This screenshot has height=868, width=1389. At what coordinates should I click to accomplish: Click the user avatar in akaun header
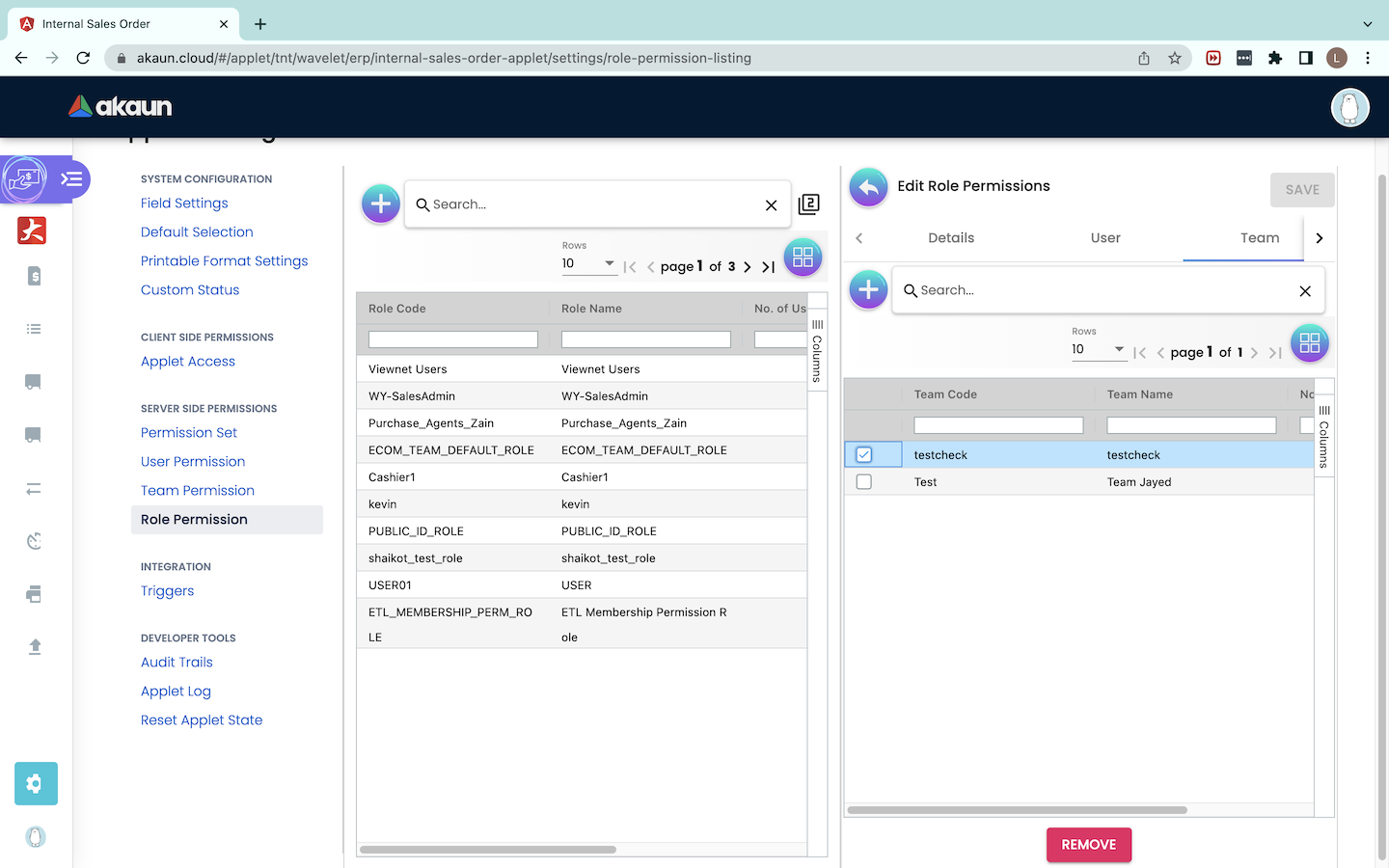(x=1349, y=107)
